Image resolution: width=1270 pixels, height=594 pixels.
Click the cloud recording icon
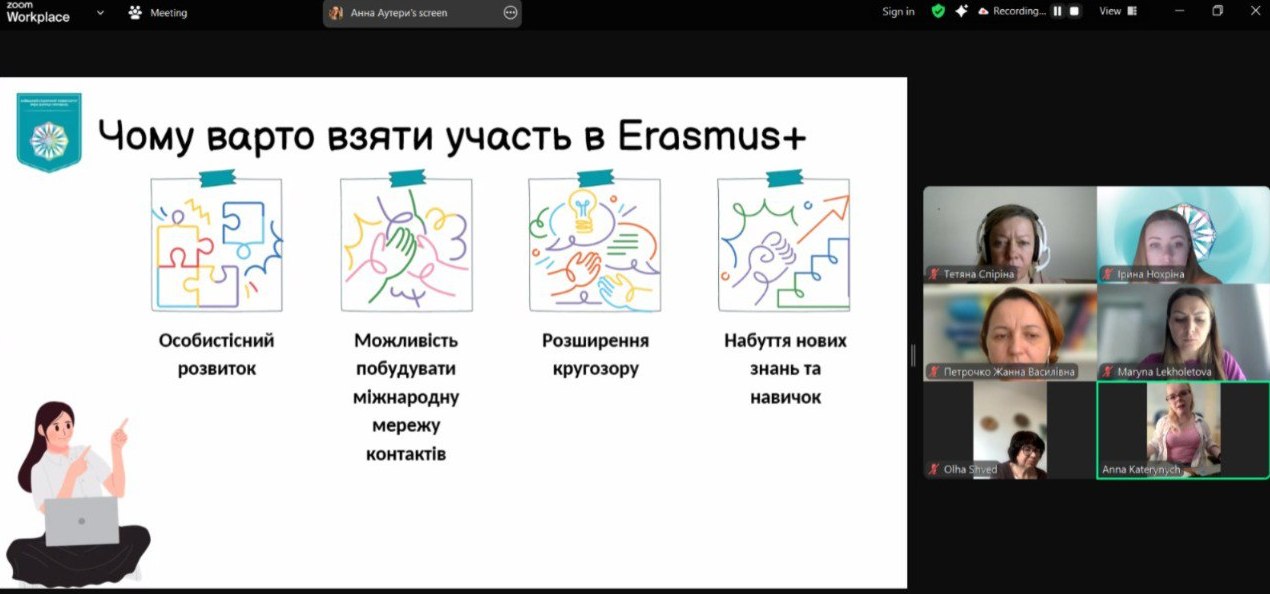tap(983, 11)
